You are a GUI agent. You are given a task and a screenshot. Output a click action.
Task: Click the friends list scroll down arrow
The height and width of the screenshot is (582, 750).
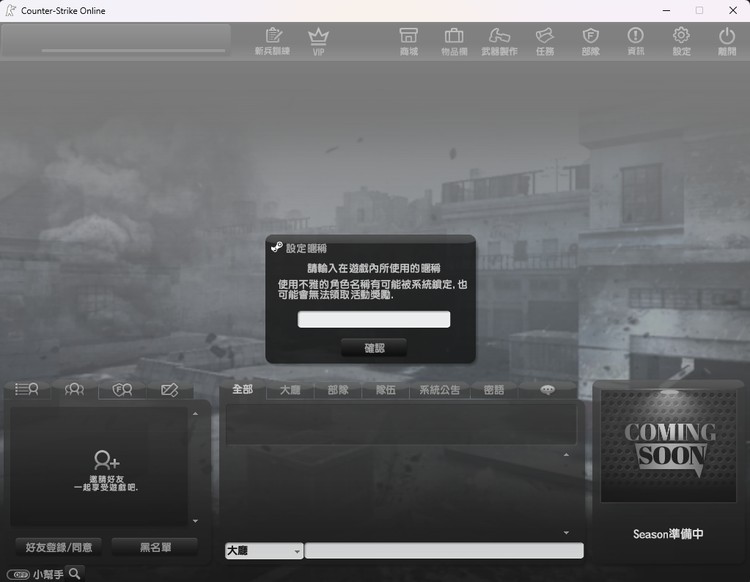195,521
